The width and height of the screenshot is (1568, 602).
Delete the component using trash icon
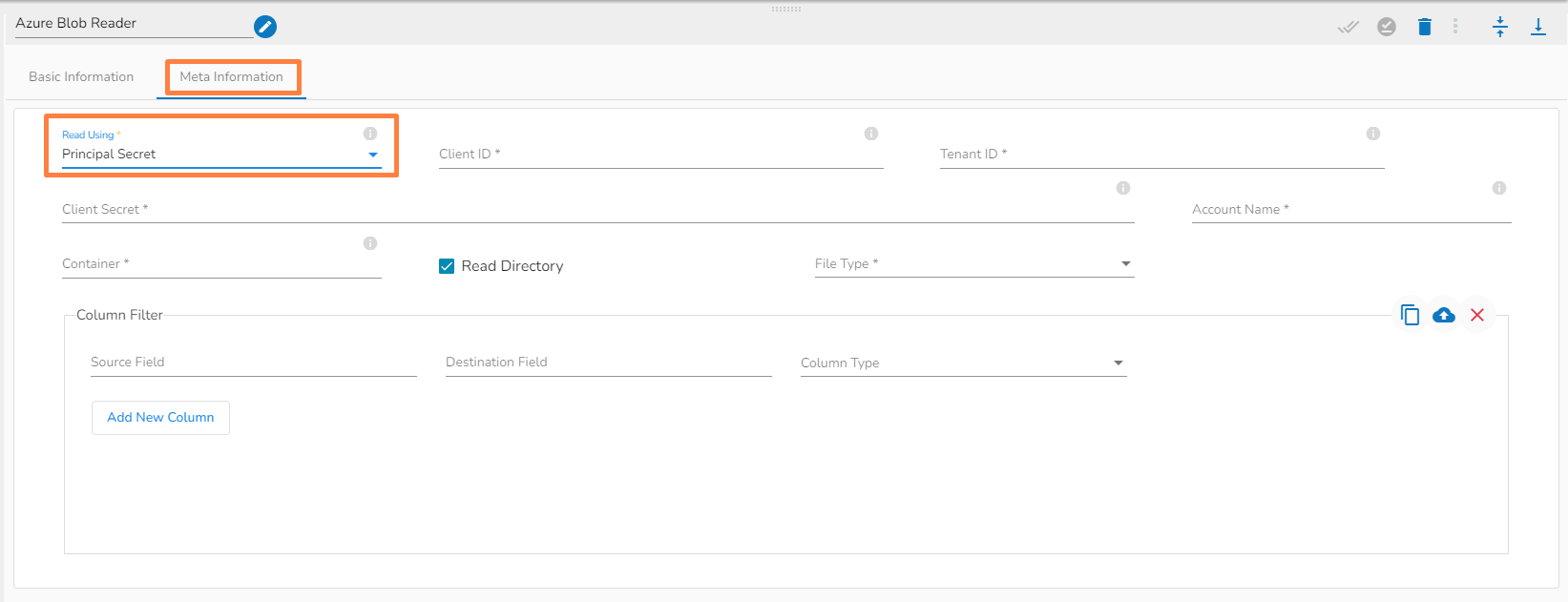(1425, 27)
